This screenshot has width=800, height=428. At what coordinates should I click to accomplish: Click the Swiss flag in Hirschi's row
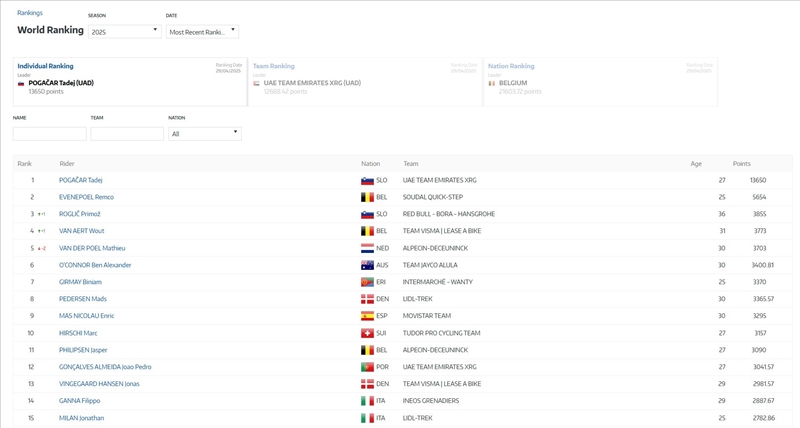coord(367,334)
